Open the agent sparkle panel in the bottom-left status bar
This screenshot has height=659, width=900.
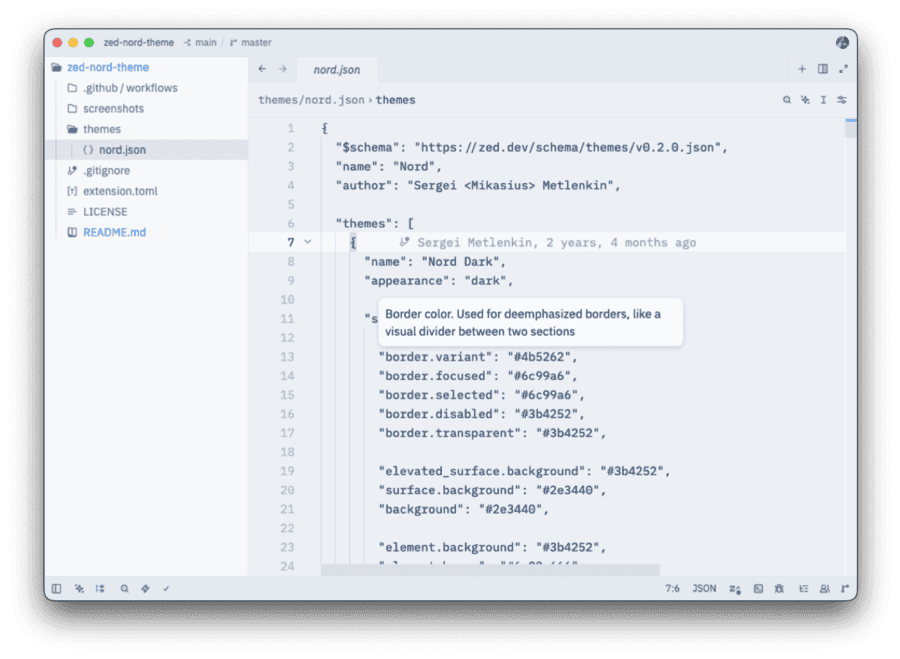click(79, 588)
